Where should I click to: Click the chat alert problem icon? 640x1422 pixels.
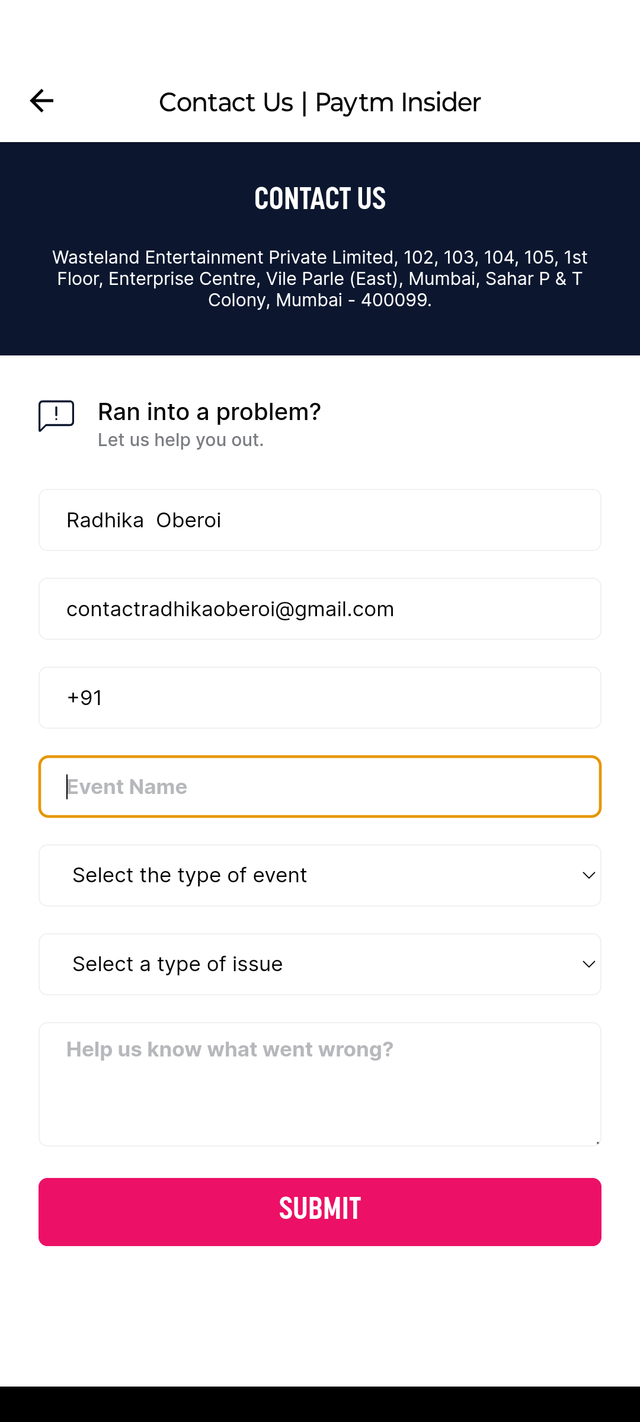[x=56, y=415]
